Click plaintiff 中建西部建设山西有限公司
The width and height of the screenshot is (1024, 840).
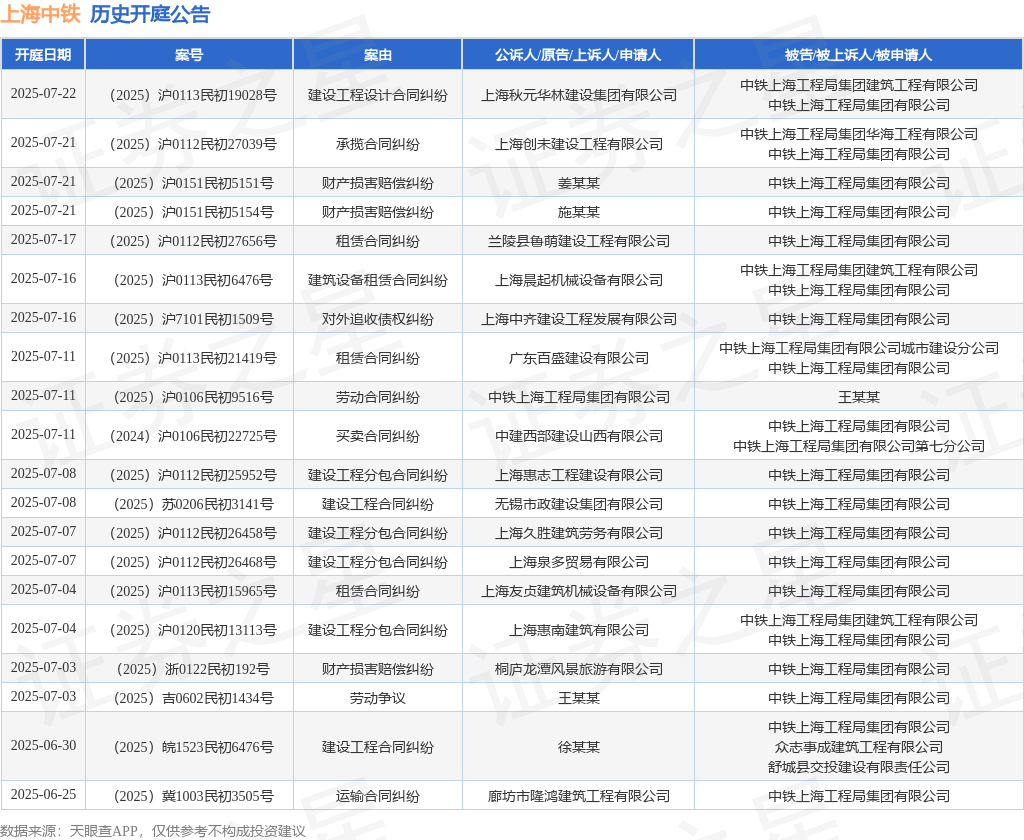pyautogui.click(x=579, y=436)
